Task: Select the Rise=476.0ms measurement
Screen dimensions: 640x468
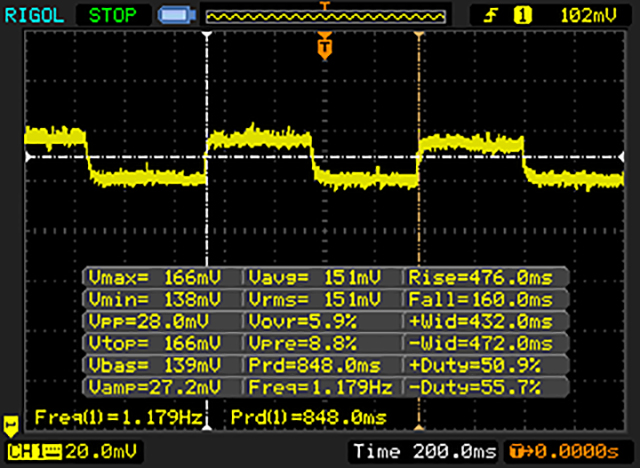Action: click(485, 277)
